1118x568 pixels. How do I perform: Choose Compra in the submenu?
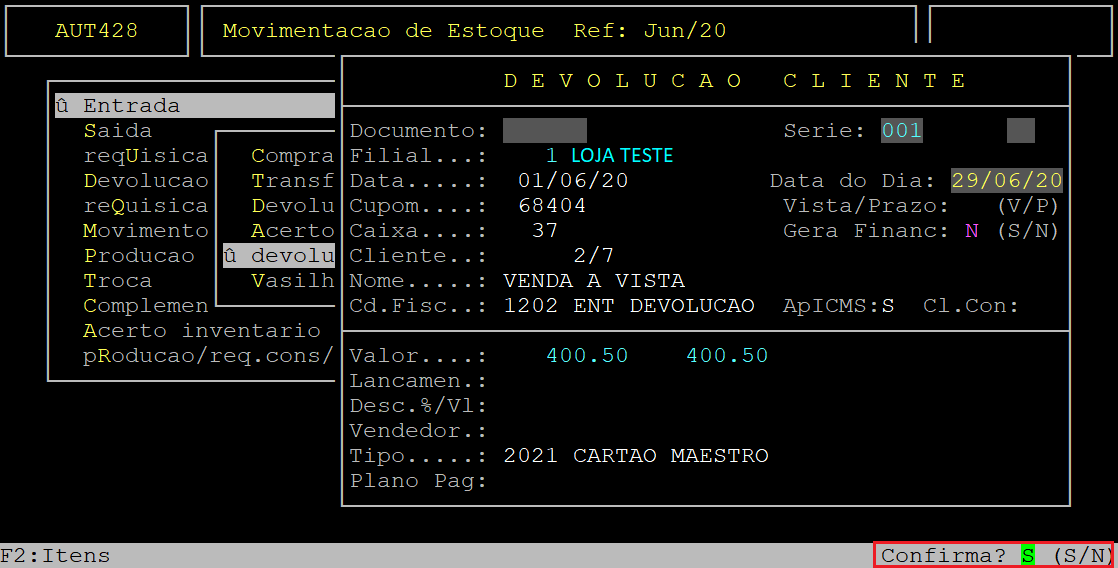pos(292,156)
